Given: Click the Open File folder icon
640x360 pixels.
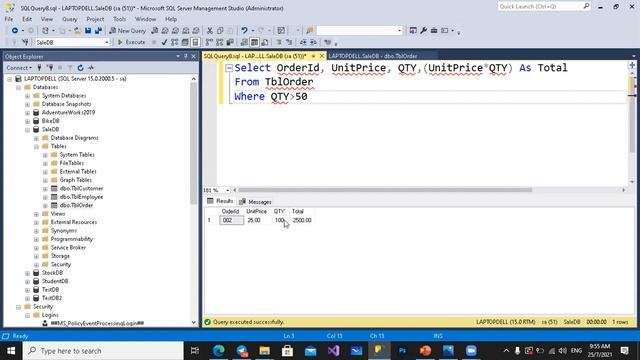Looking at the screenshot, I should 77,31.
